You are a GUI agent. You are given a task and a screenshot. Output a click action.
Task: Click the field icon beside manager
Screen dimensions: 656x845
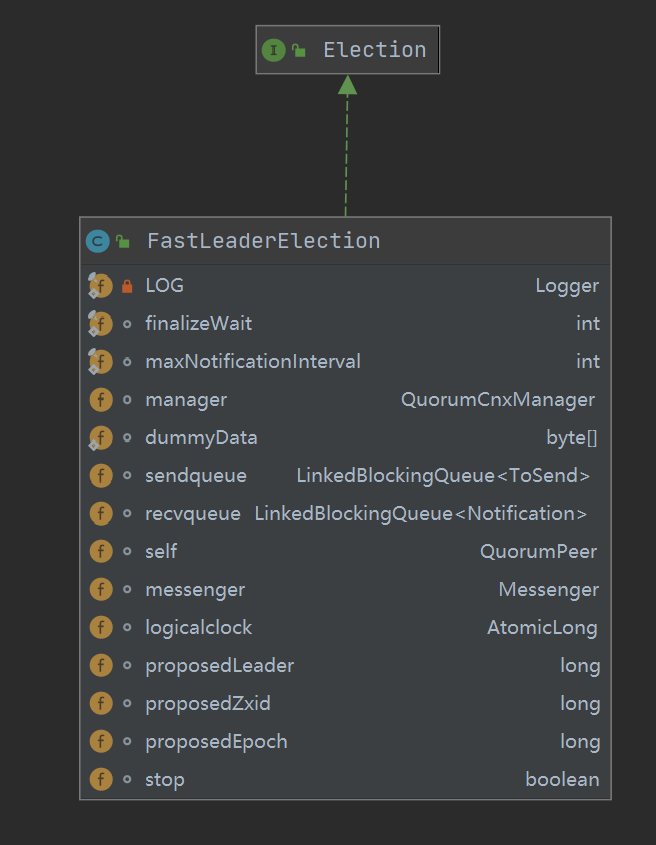point(101,400)
